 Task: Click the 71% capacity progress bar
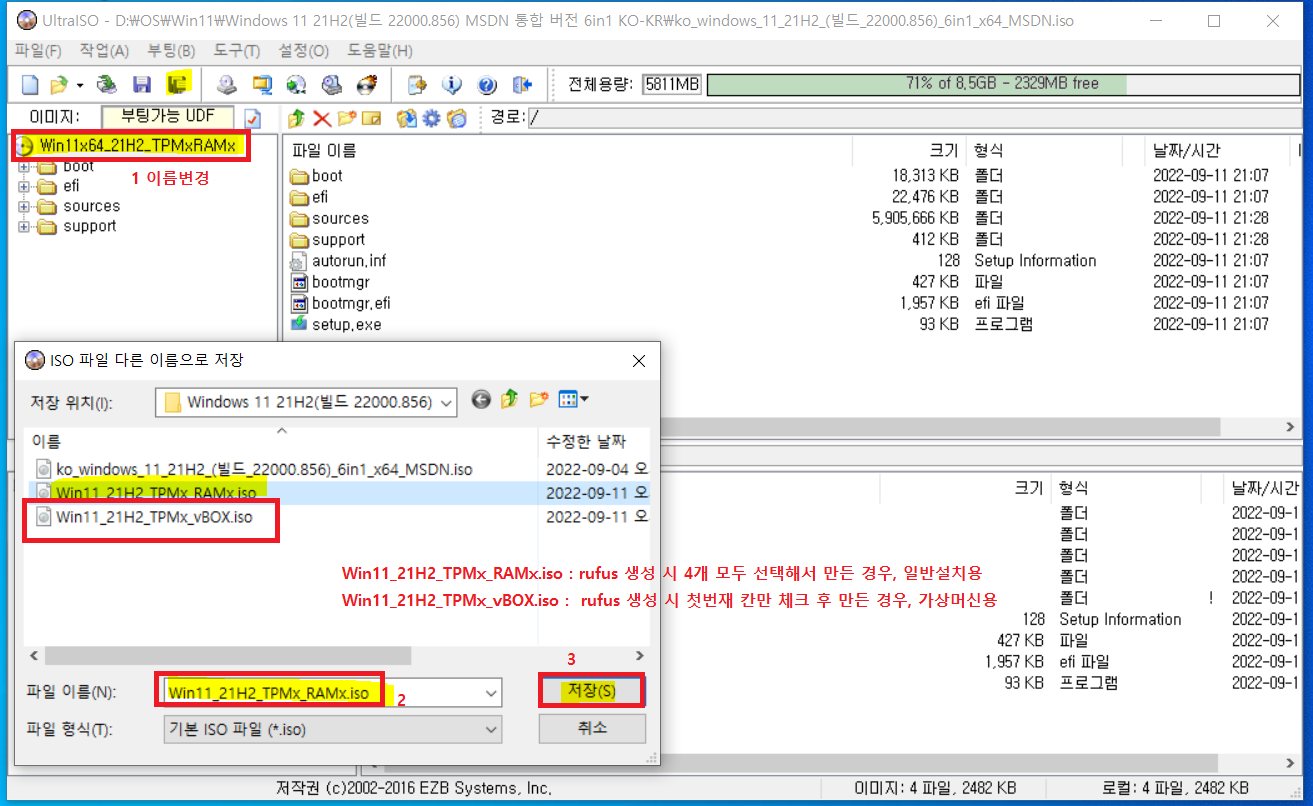click(x=1001, y=85)
